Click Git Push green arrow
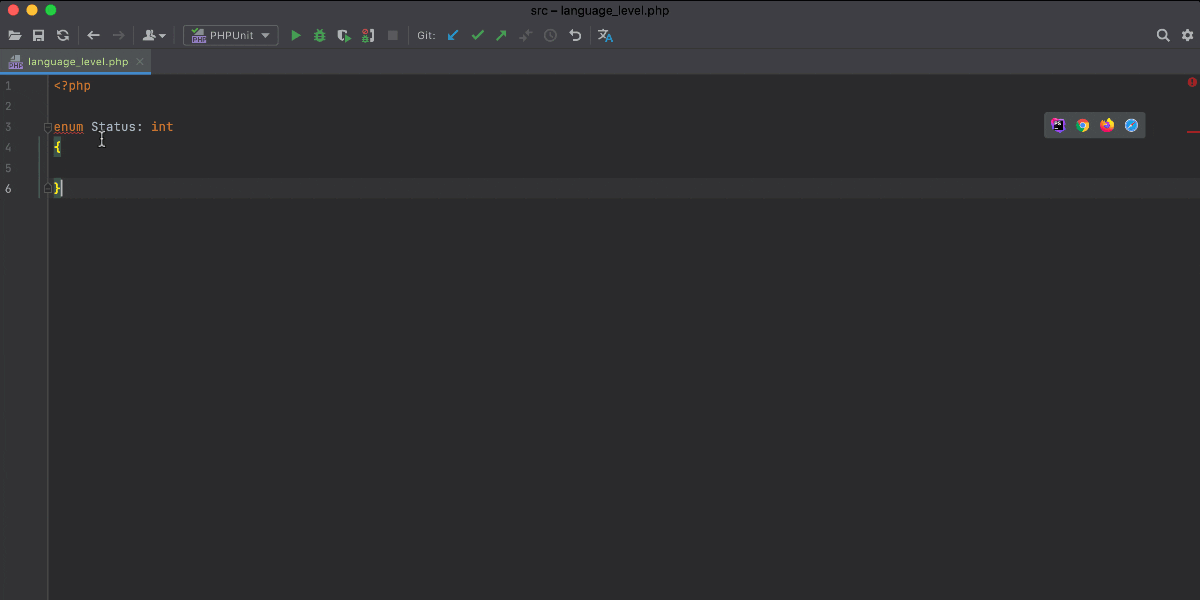Screen dimensions: 1200x600 (501, 35)
